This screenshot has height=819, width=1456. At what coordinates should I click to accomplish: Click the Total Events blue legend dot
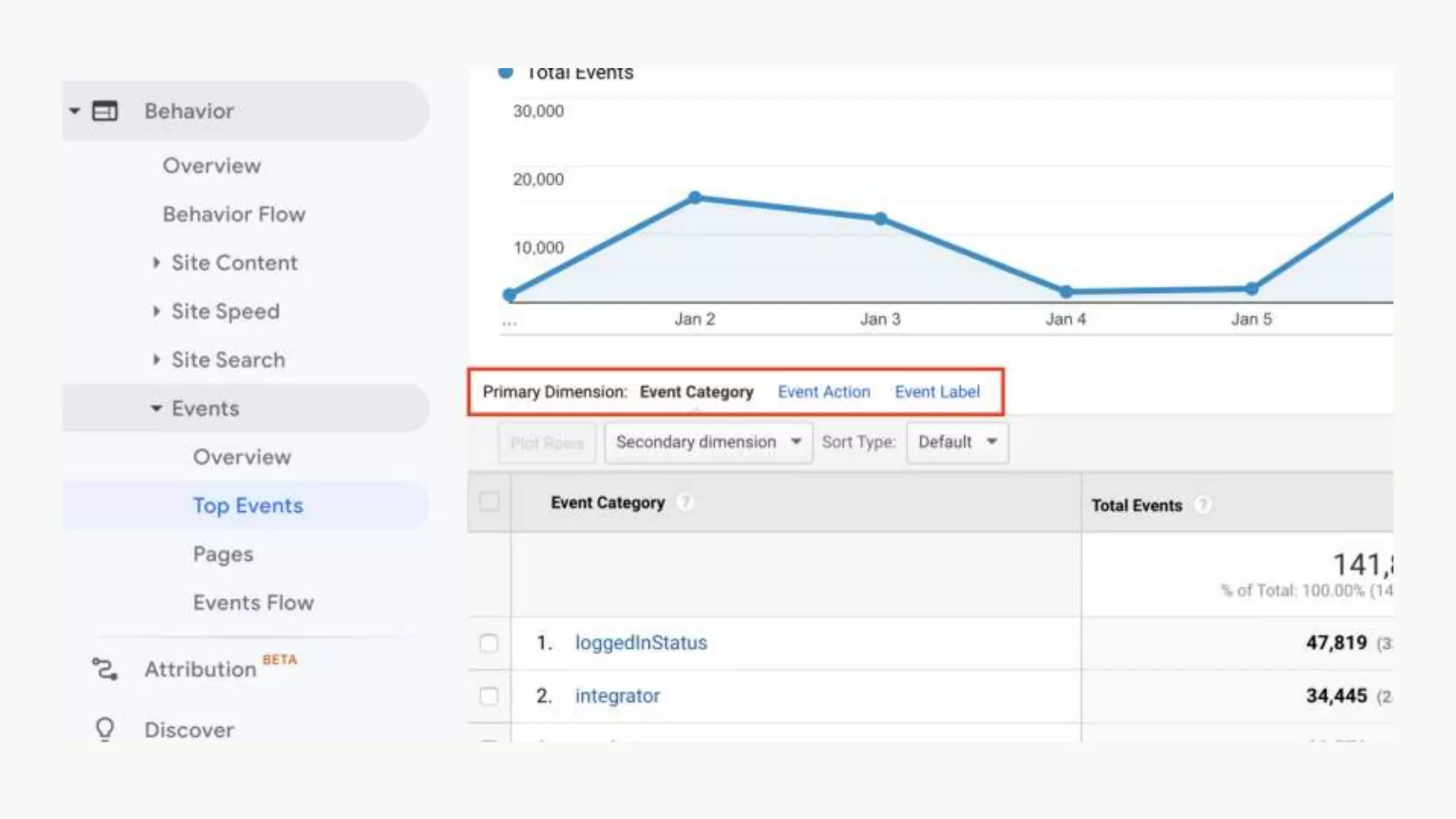tap(505, 73)
